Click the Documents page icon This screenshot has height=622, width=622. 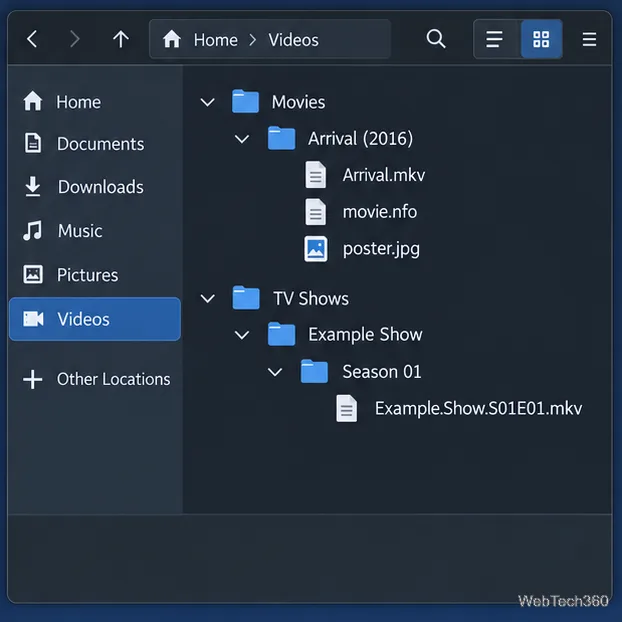pyautogui.click(x=33, y=143)
